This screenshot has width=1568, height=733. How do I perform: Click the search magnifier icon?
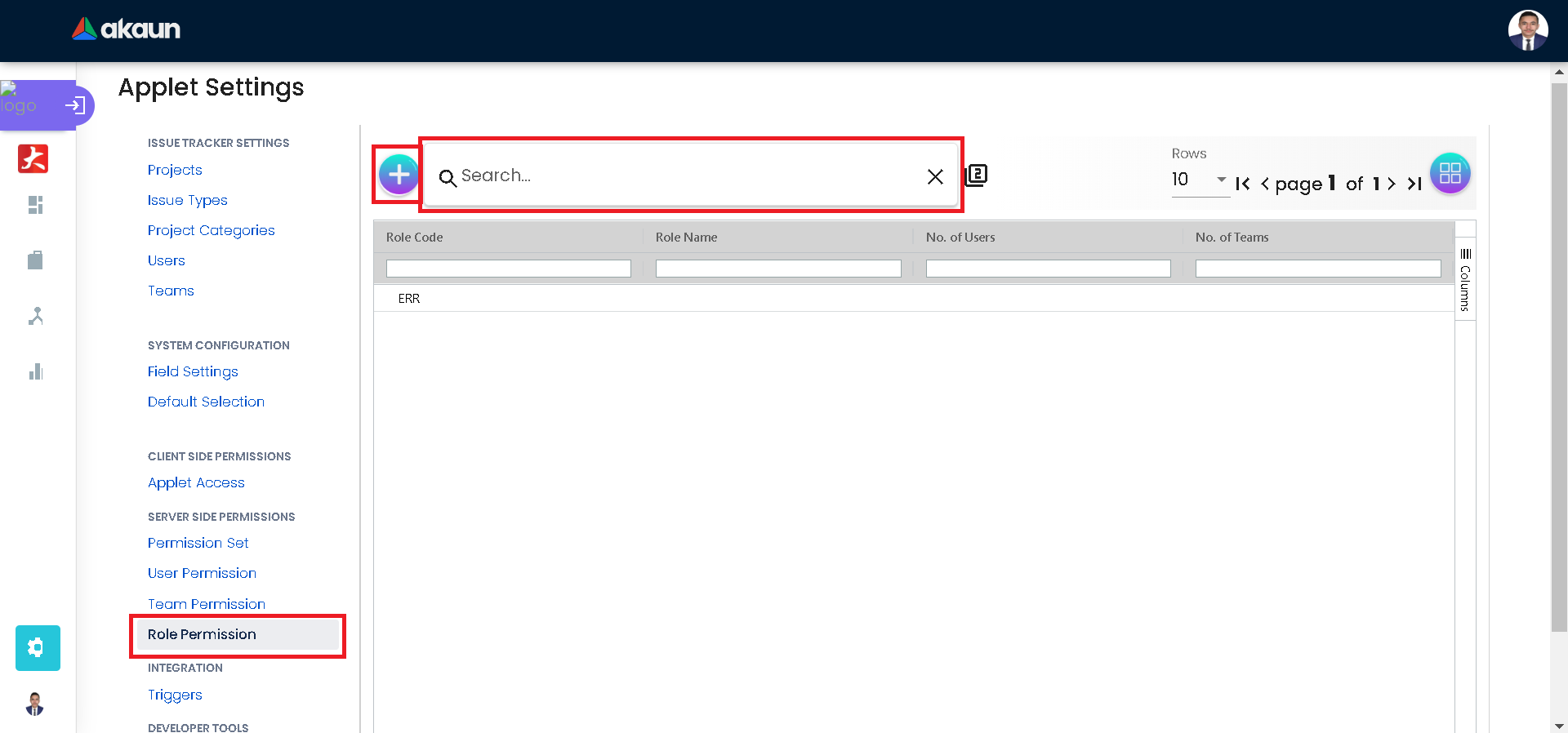tap(448, 177)
